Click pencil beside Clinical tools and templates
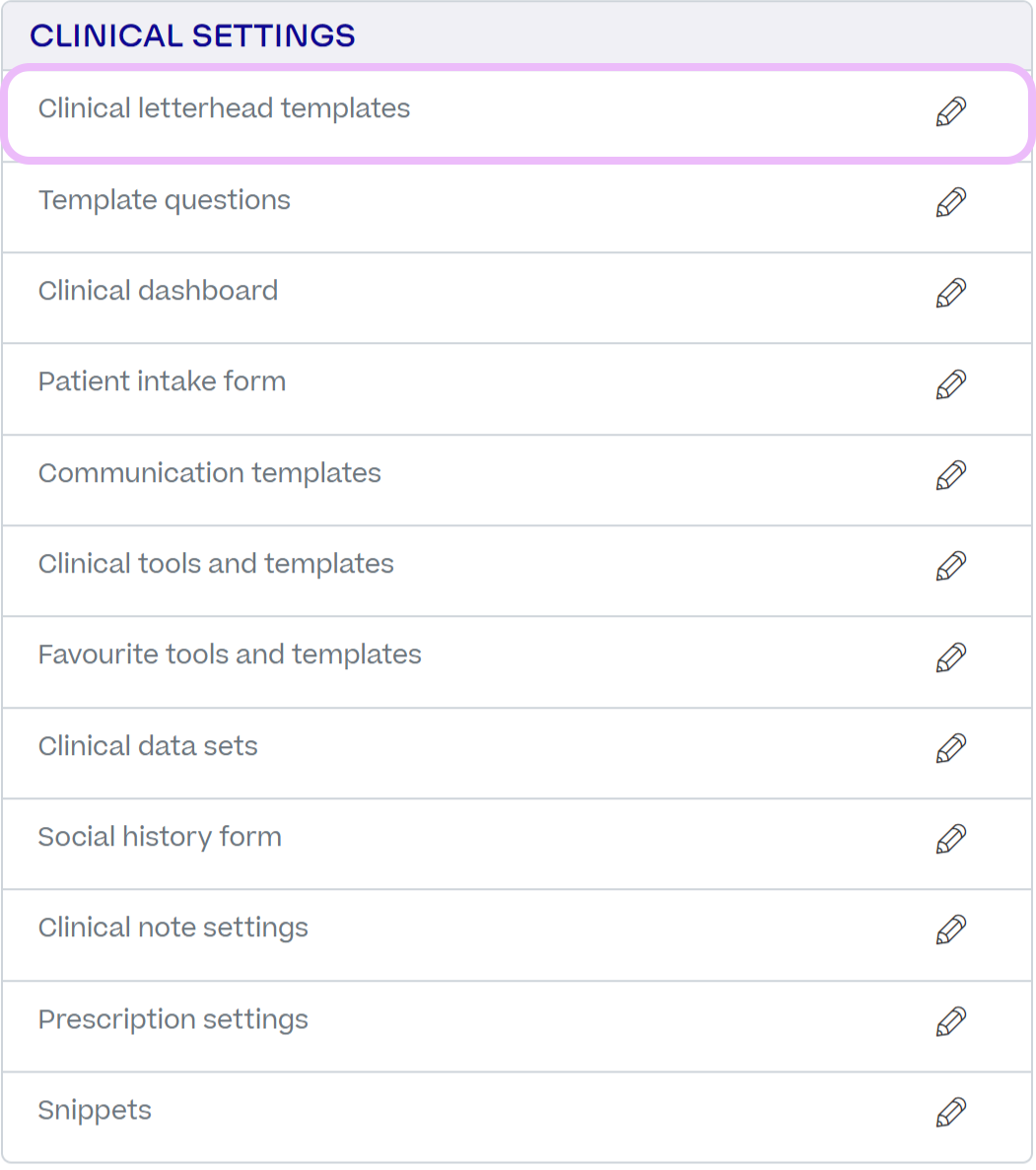1036x1170 pixels. tap(951, 567)
